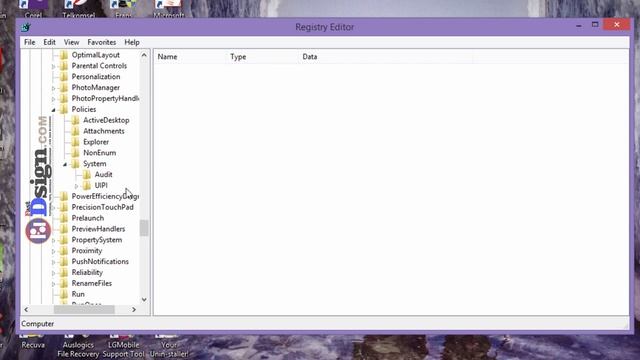This screenshot has height=360, width=640.
Task: Open the Edit menu
Action: click(x=49, y=42)
